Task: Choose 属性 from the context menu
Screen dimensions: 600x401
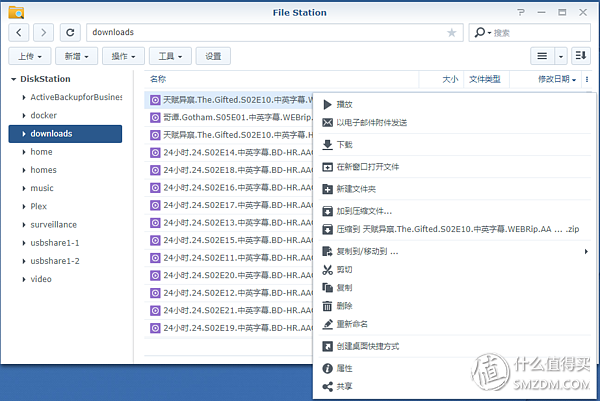Action: pos(453,368)
